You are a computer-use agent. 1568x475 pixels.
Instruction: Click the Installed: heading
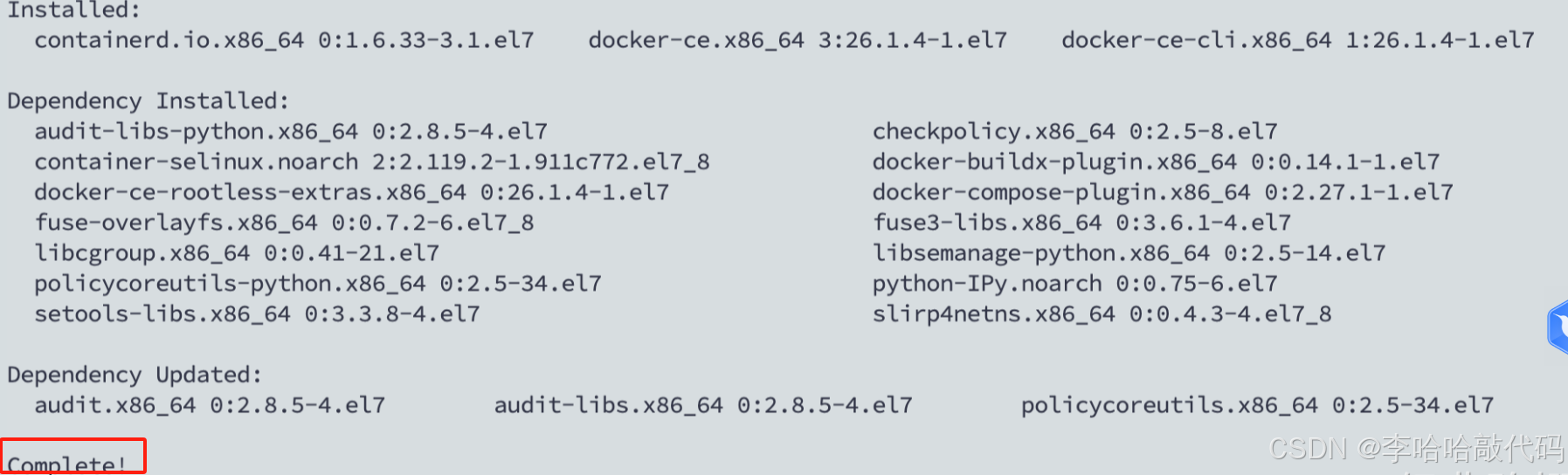tap(74, 10)
